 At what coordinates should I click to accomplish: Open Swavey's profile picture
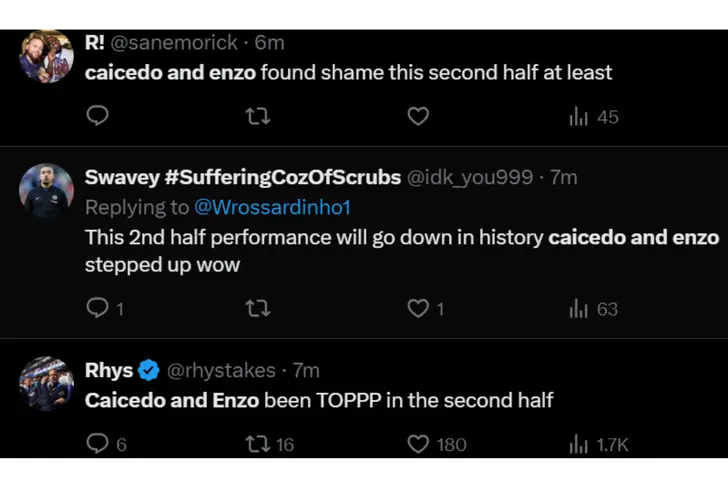47,191
